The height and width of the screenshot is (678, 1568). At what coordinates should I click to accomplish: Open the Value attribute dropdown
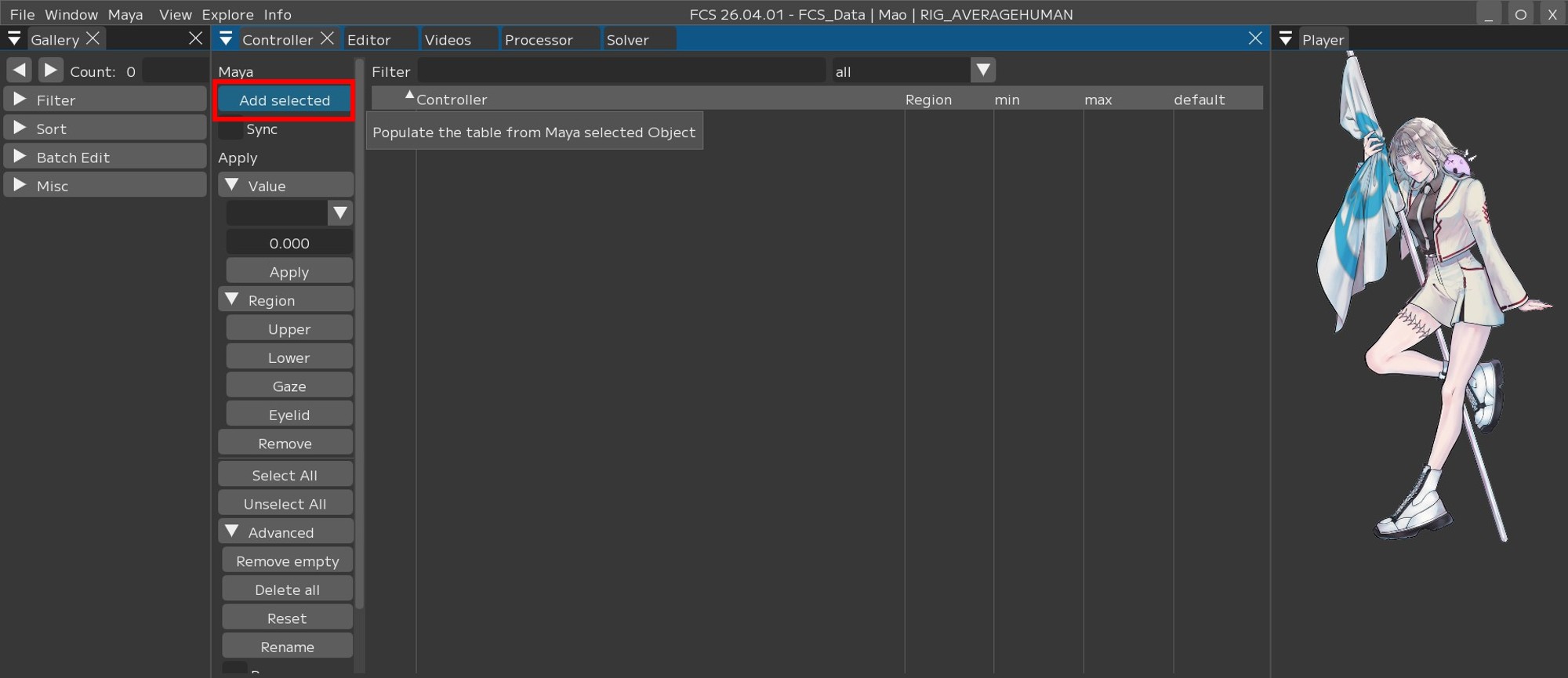pyautogui.click(x=339, y=212)
